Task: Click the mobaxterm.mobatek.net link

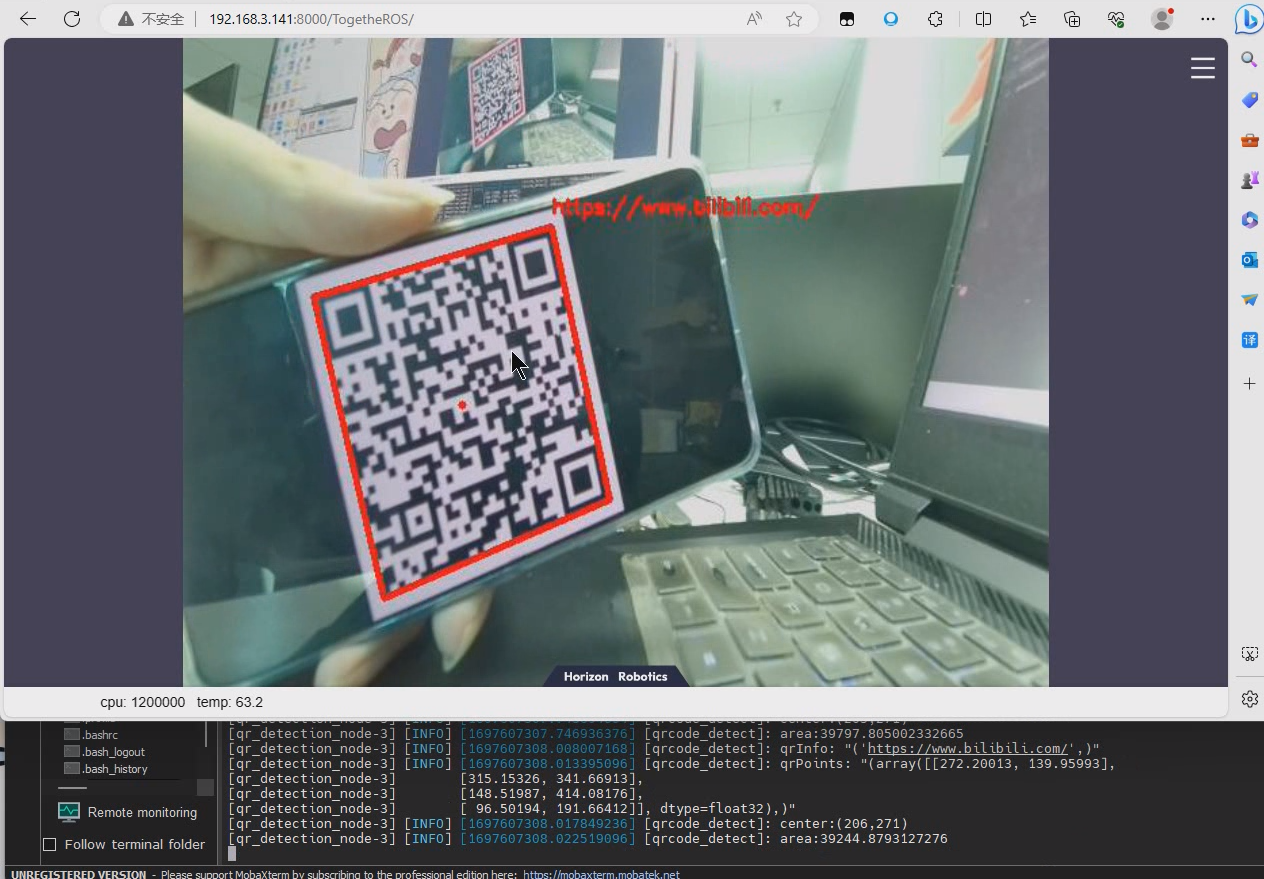Action: pos(601,874)
